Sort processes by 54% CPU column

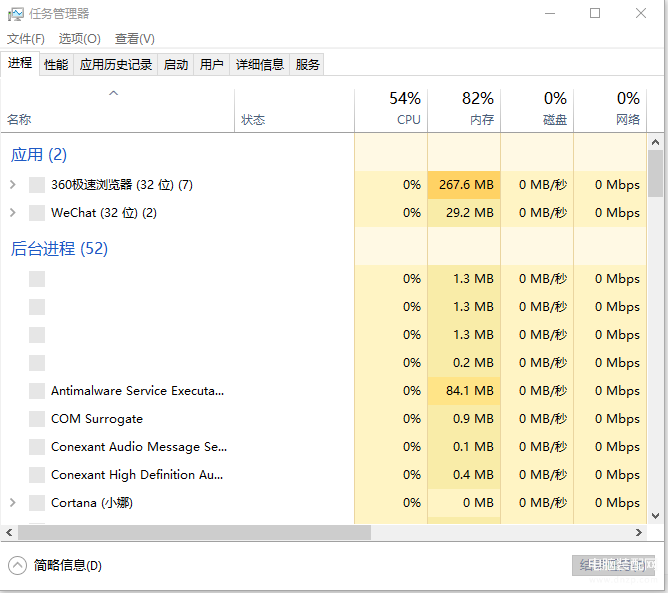click(391, 111)
